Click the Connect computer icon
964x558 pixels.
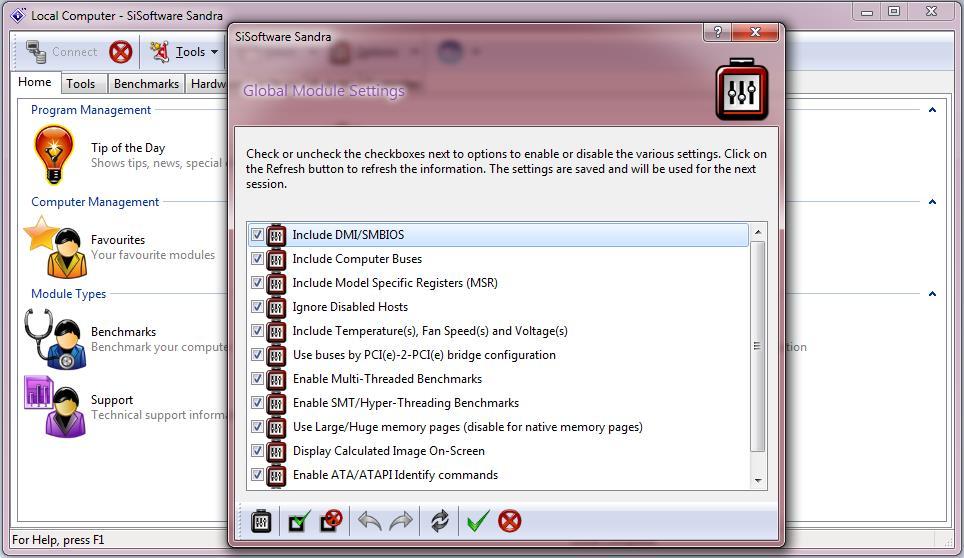tap(36, 52)
